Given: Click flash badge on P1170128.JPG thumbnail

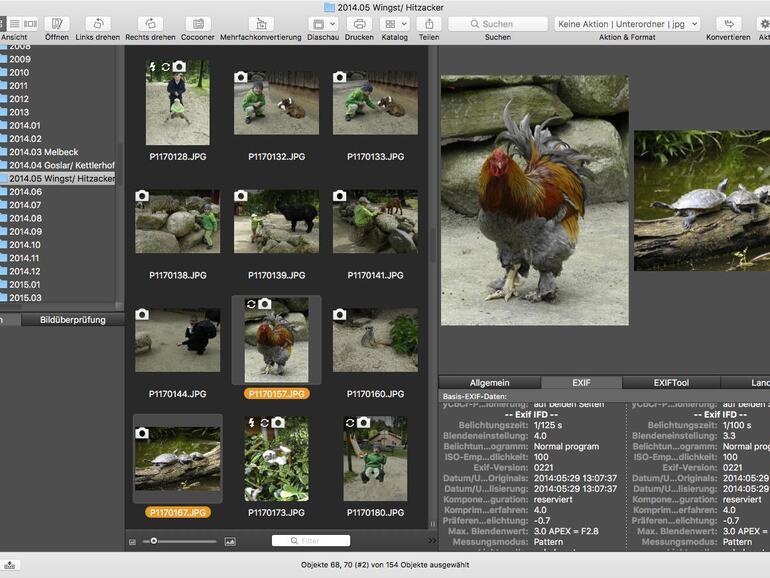Looking at the screenshot, I should [153, 66].
